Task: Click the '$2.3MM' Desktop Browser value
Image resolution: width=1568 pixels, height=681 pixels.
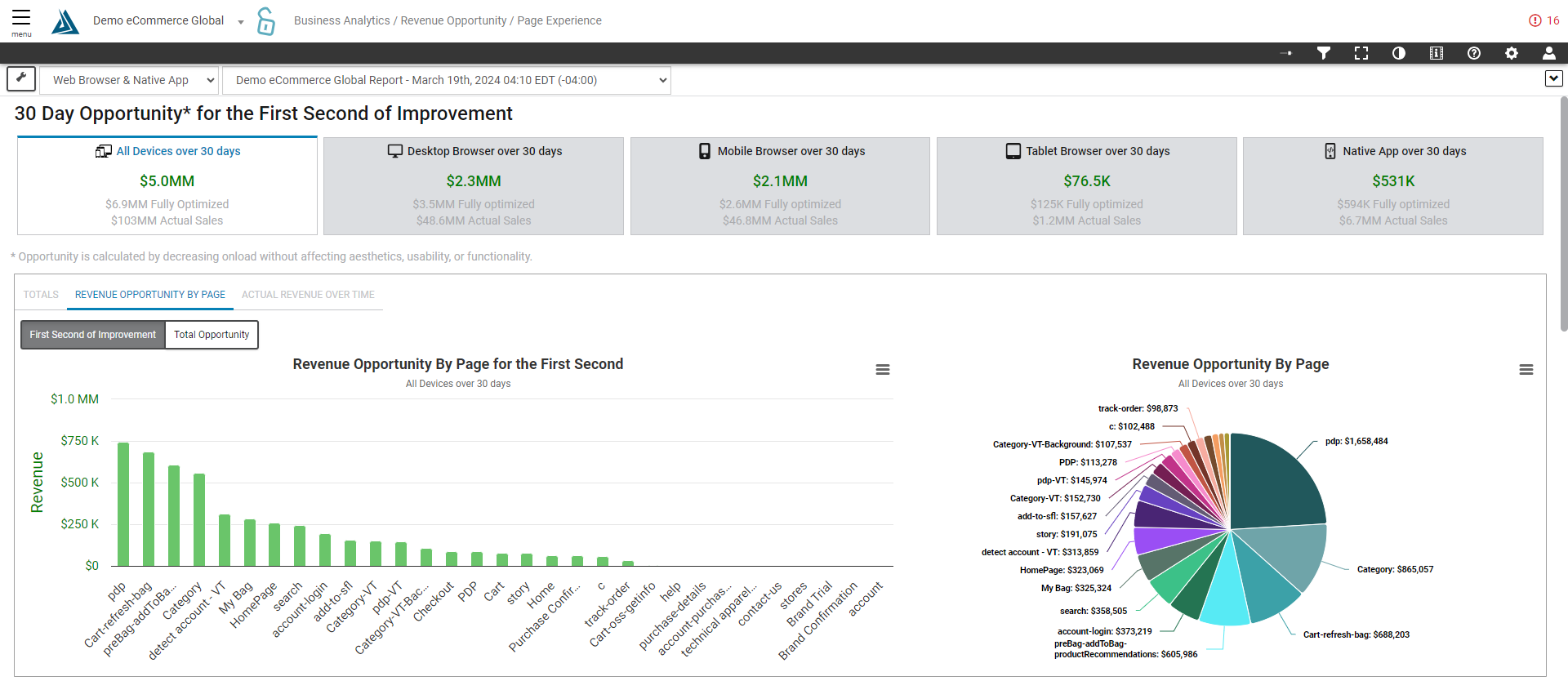Action: pyautogui.click(x=474, y=181)
